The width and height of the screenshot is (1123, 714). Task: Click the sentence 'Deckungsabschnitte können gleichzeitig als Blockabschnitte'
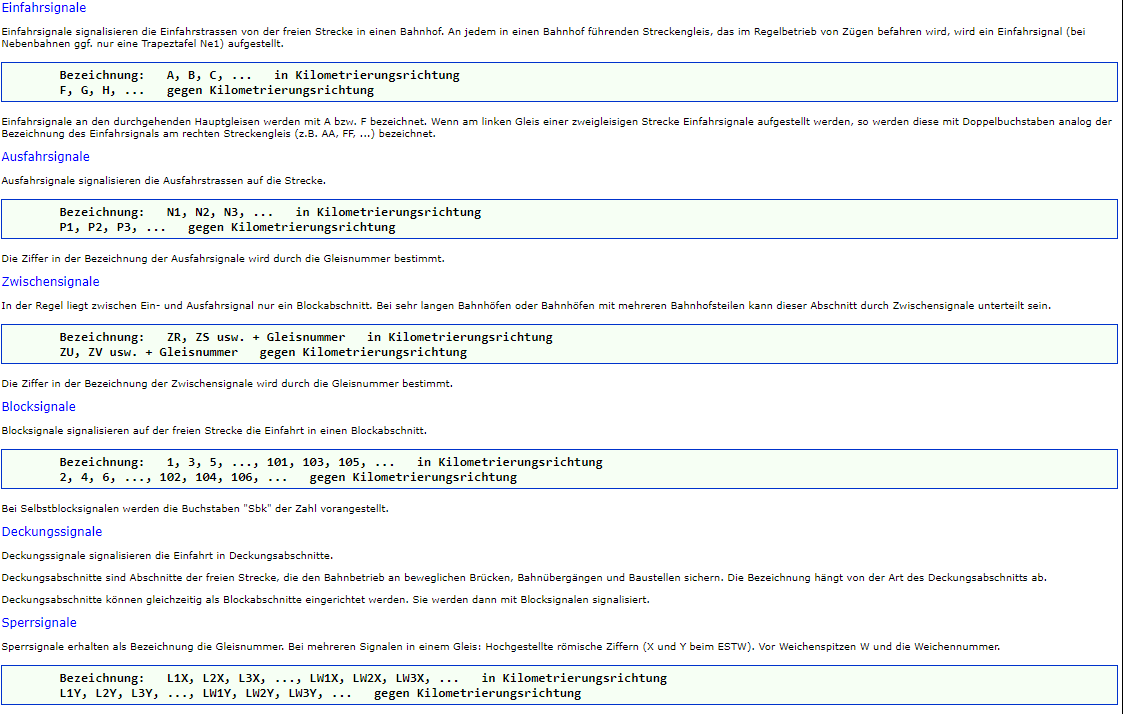pos(325,599)
